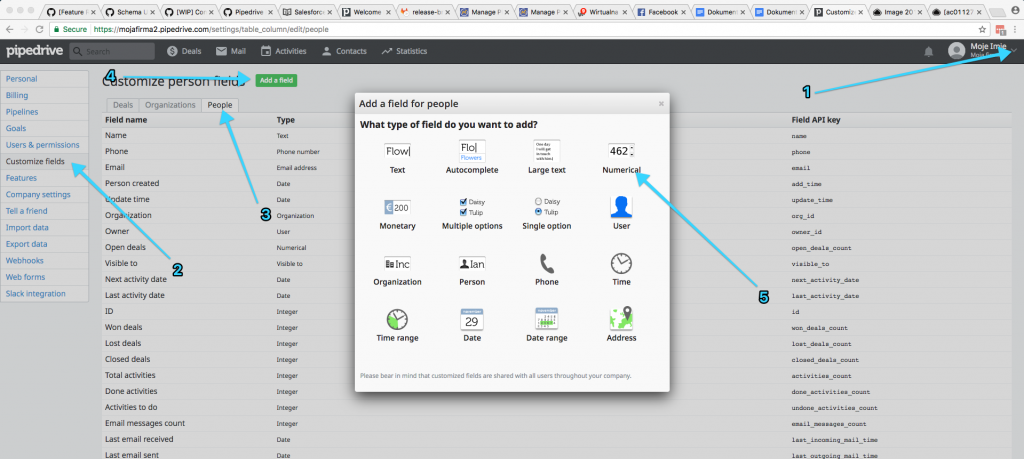The height and width of the screenshot is (459, 1024).
Task: Open Users & permissions settings link
Action: [x=44, y=144]
